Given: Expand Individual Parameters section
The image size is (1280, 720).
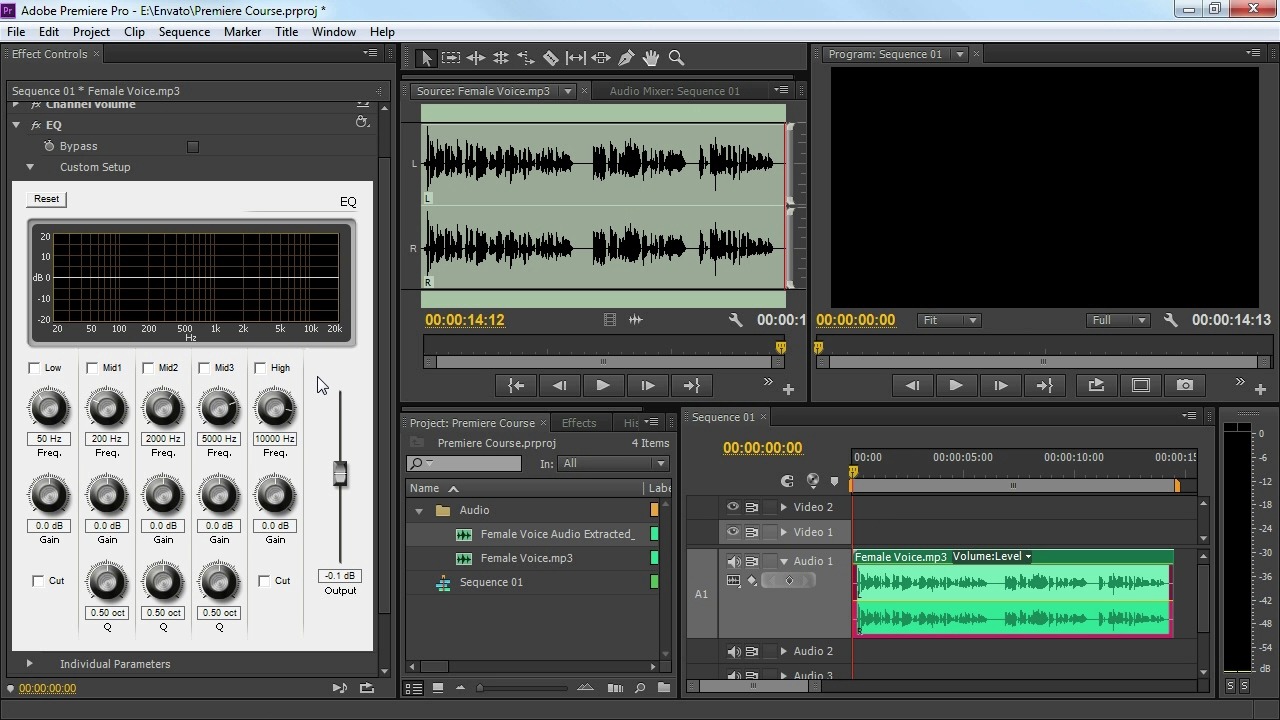Looking at the screenshot, I should 30,664.
